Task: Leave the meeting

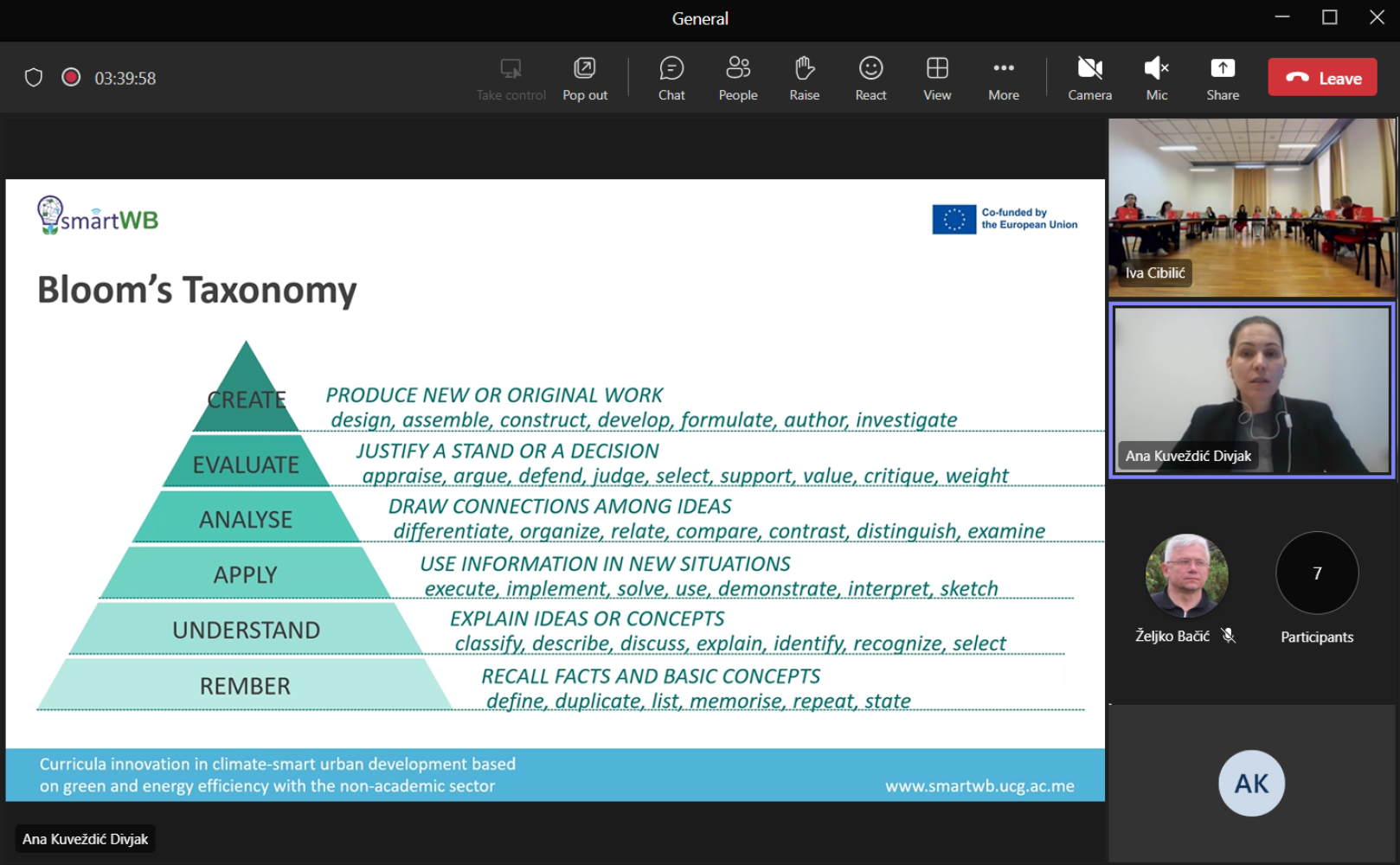Action: coord(1322,78)
